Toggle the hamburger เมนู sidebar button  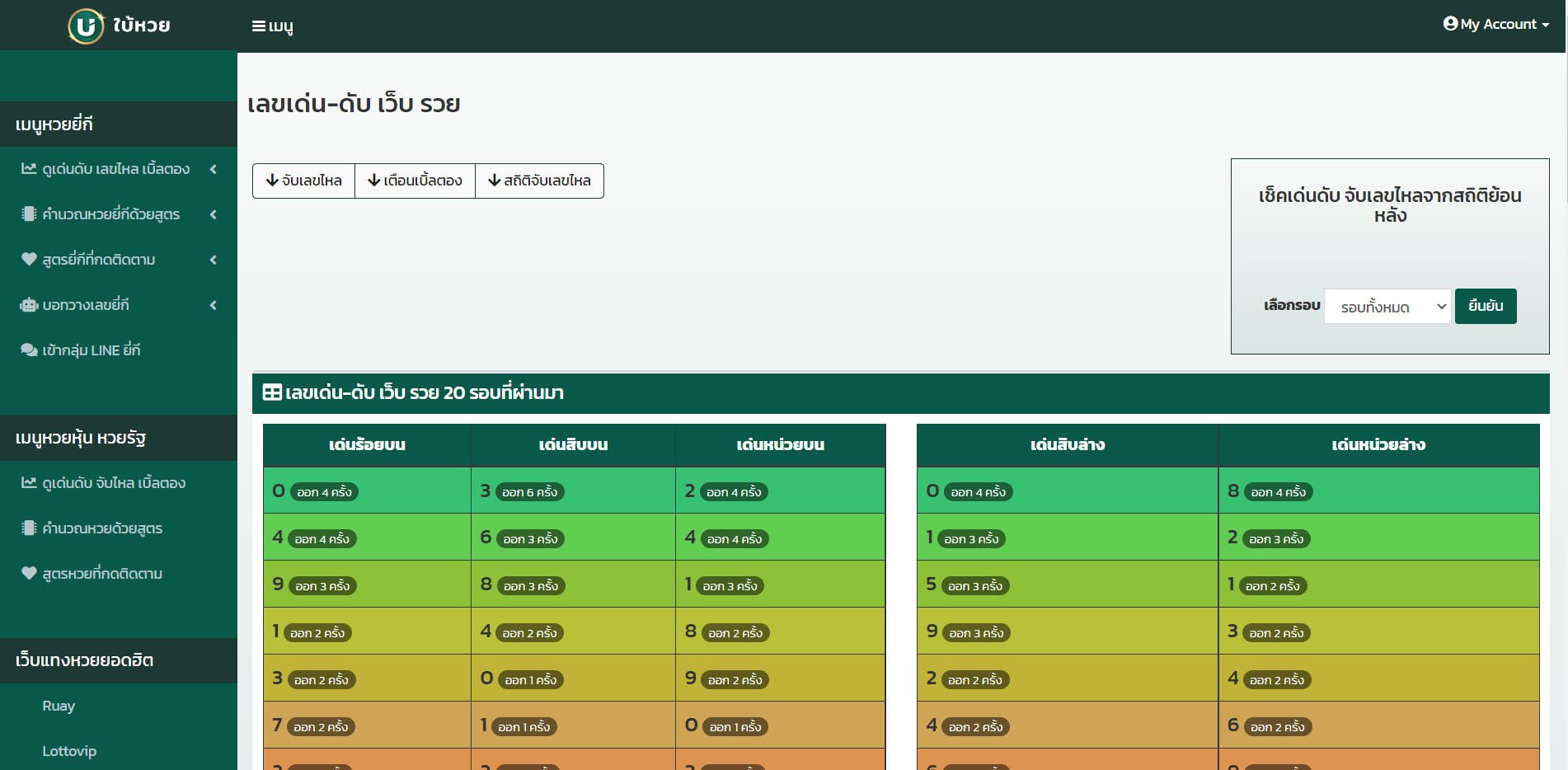coord(272,26)
